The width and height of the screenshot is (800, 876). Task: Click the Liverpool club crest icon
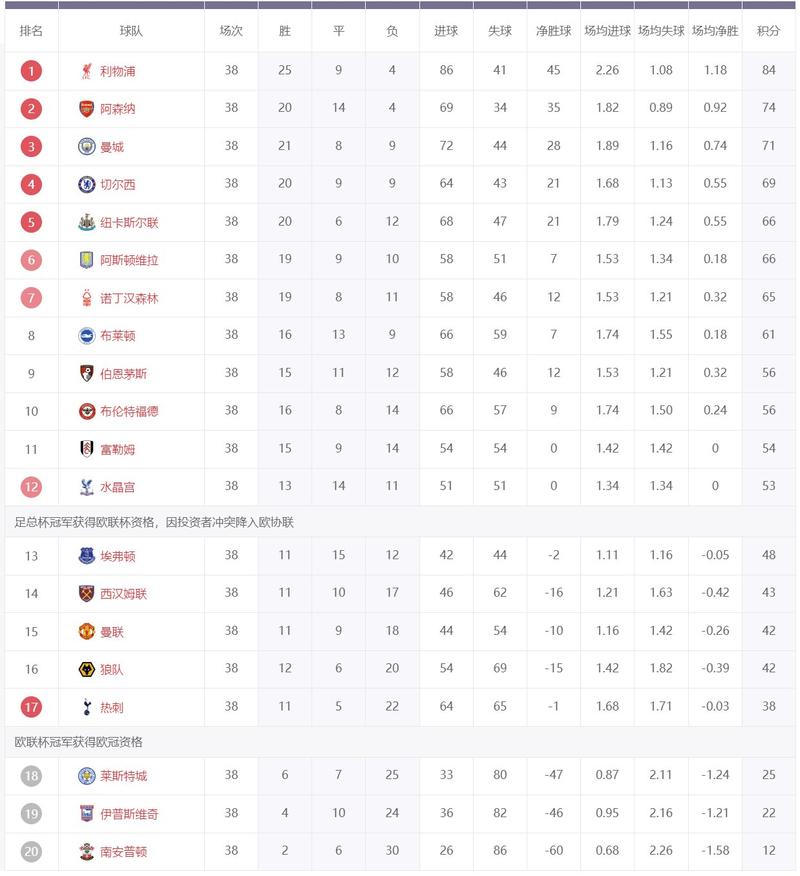point(87,71)
